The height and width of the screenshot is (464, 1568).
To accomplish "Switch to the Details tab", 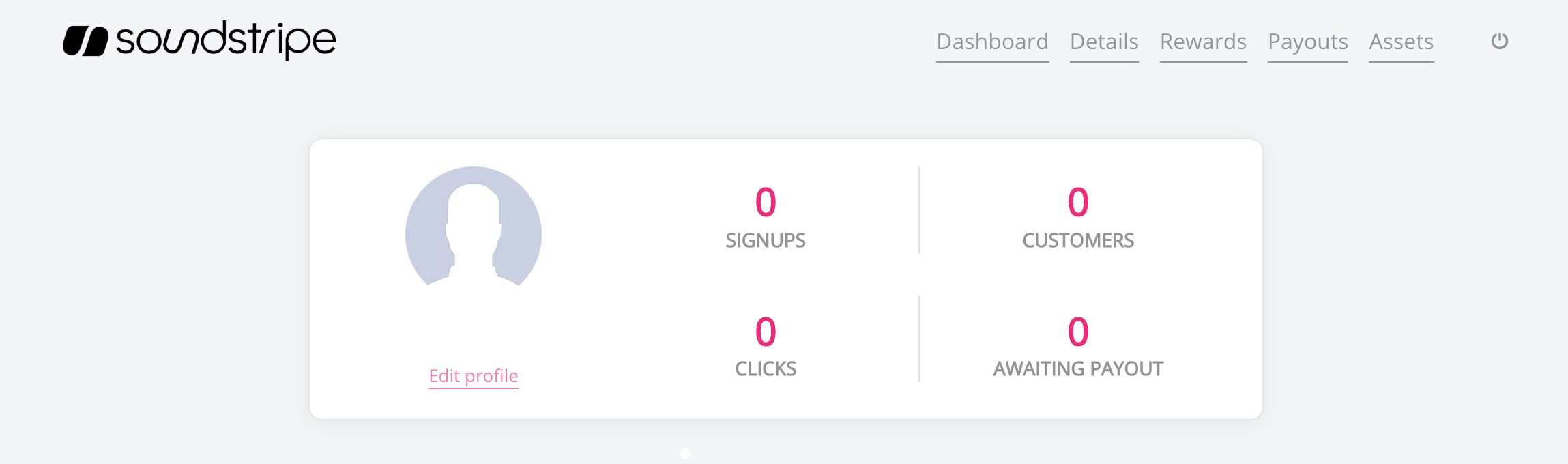I will [x=1104, y=42].
